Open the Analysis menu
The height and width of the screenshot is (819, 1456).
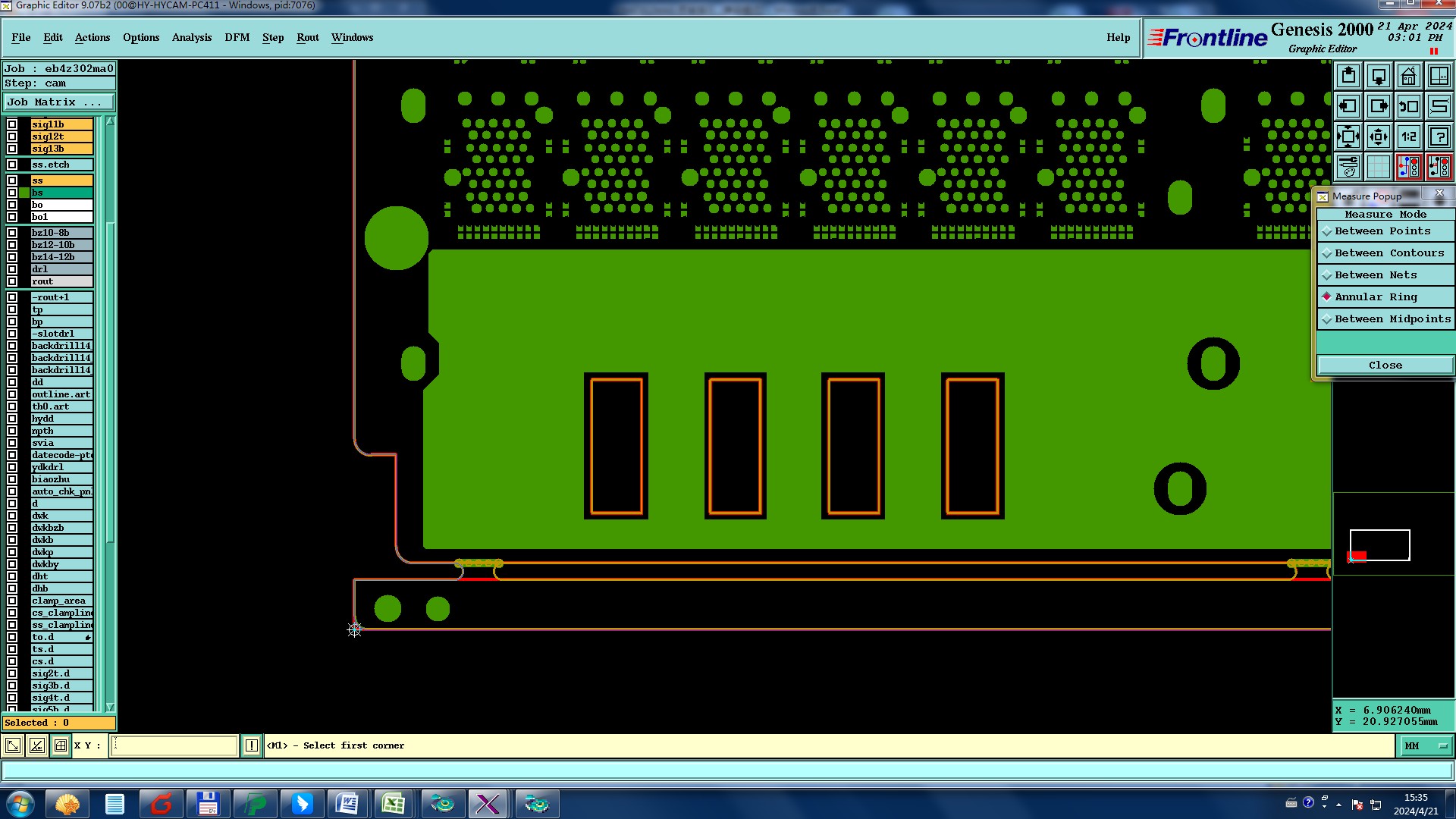coord(191,38)
